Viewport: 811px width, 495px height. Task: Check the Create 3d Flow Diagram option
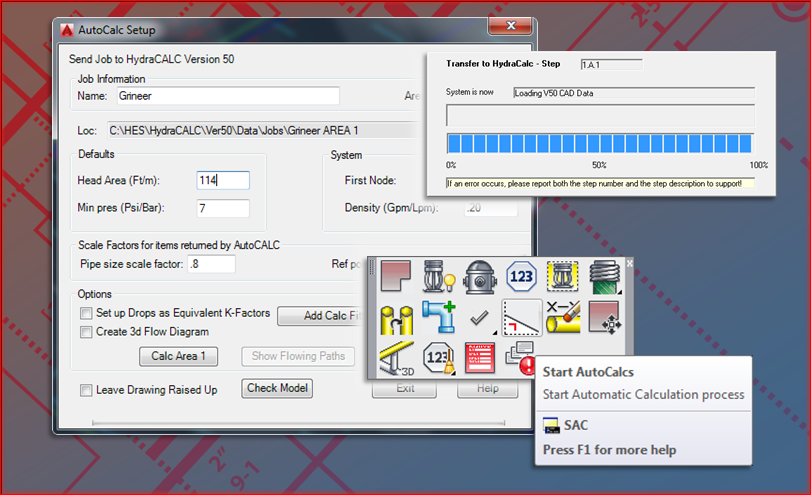tap(87, 332)
